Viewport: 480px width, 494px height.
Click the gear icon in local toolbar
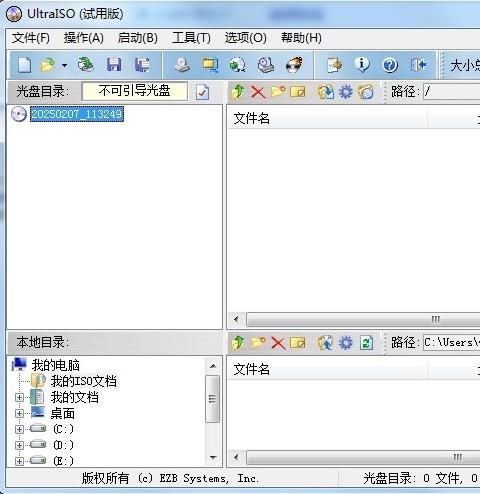pos(346,343)
